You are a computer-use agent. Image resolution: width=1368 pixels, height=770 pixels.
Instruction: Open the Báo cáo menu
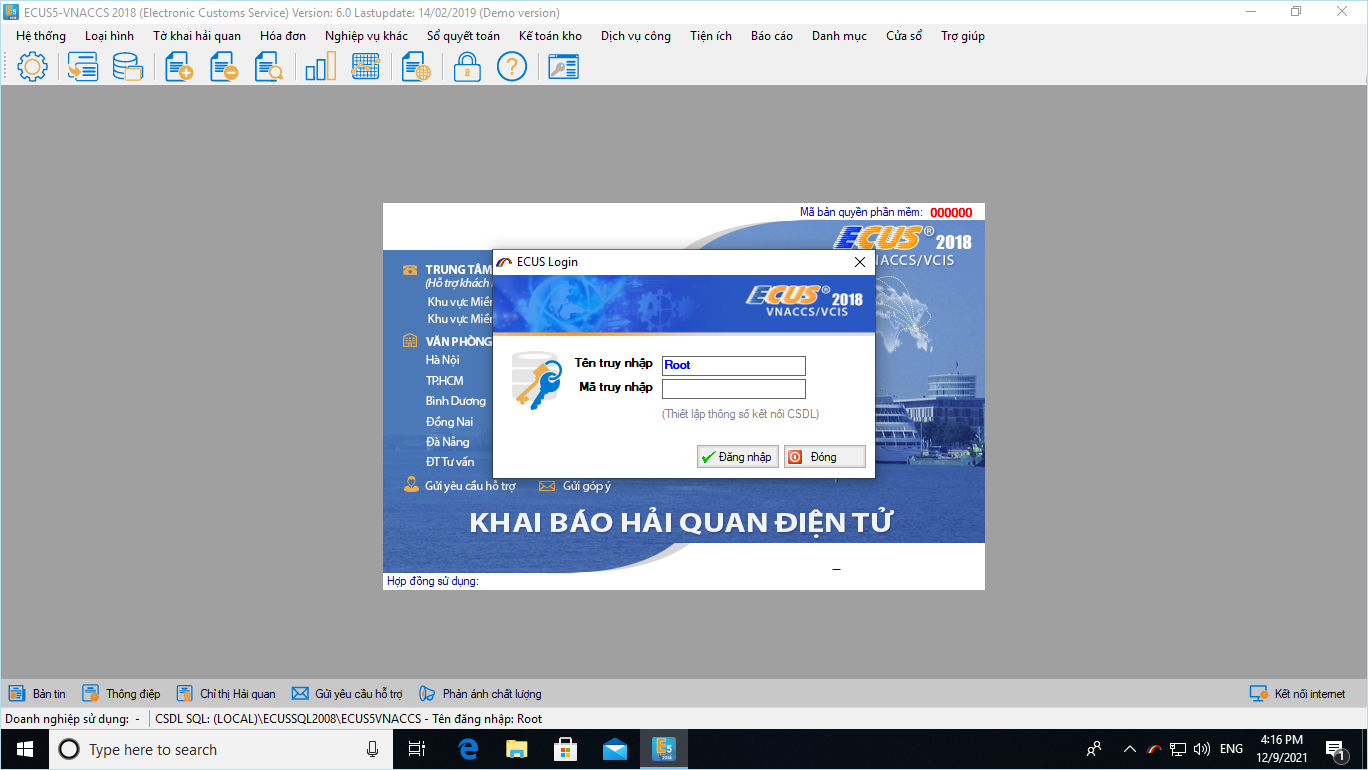772,36
